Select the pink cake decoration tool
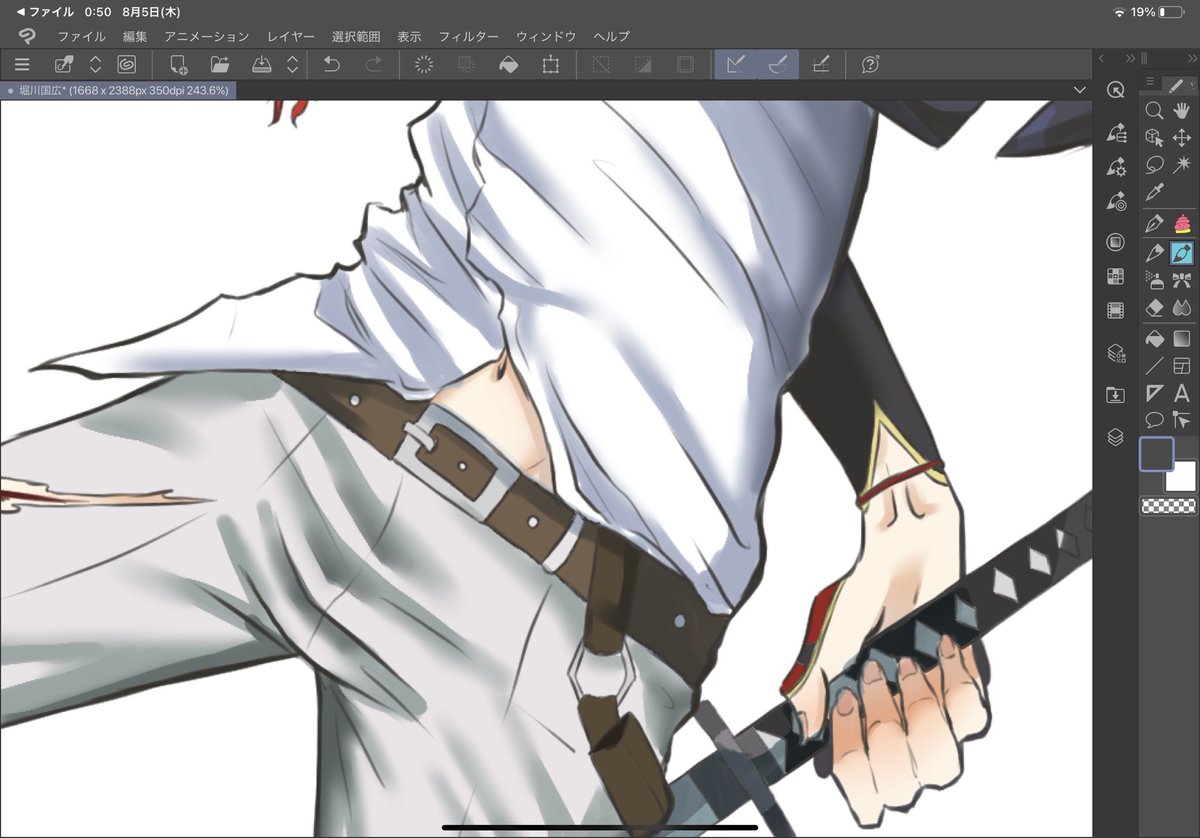 click(1182, 223)
